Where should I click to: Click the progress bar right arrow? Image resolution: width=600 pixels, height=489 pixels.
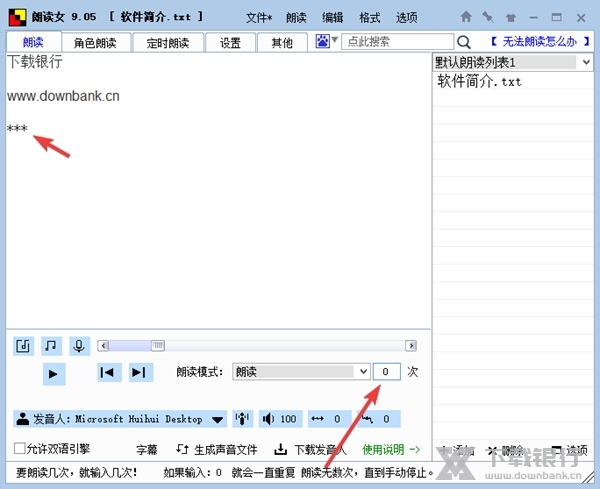click(x=411, y=346)
